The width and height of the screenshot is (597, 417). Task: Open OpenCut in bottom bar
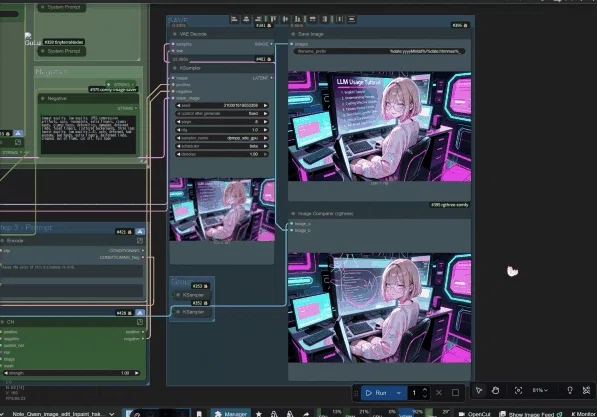[474, 414]
